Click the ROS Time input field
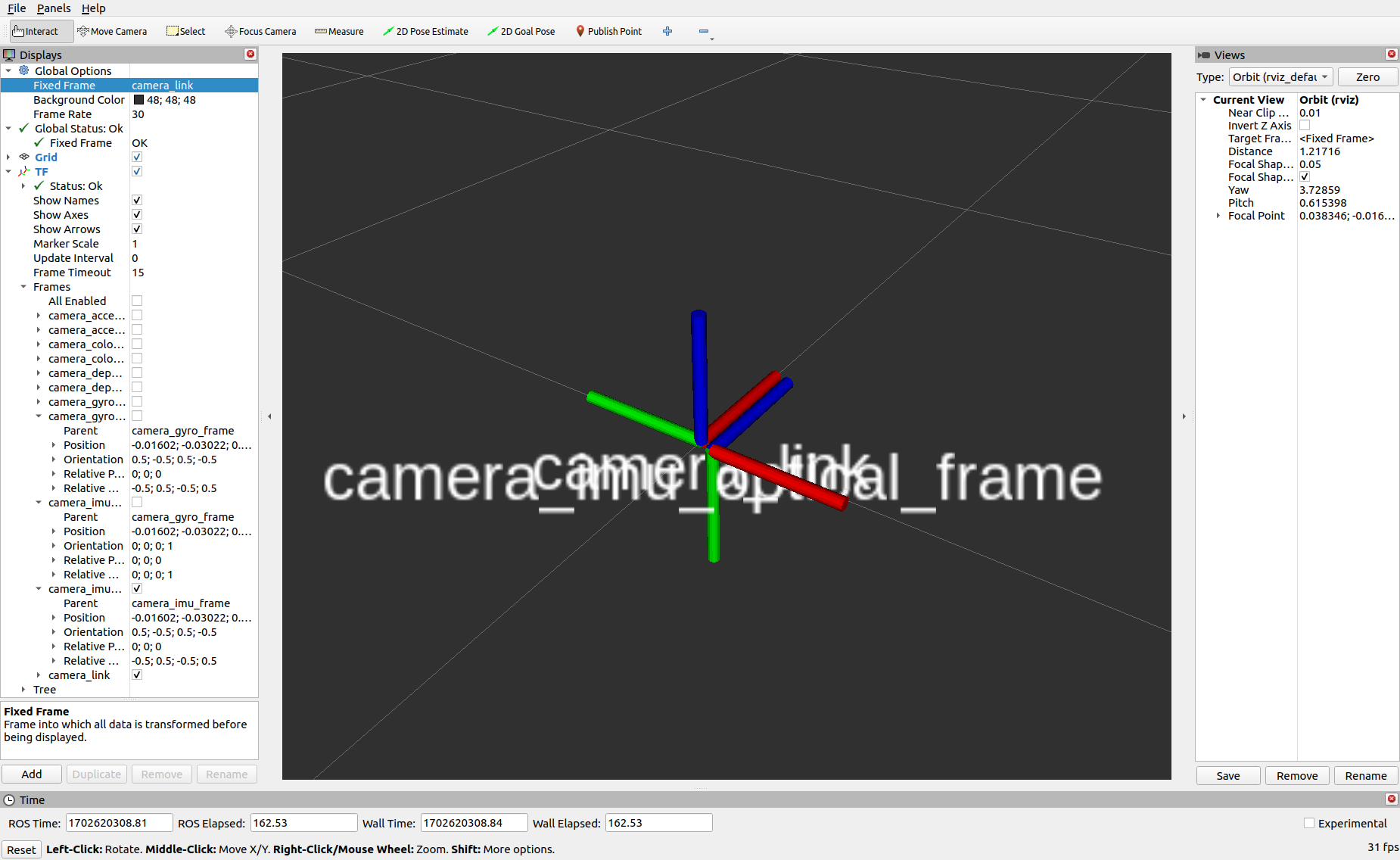The image size is (1400, 860). point(119,822)
